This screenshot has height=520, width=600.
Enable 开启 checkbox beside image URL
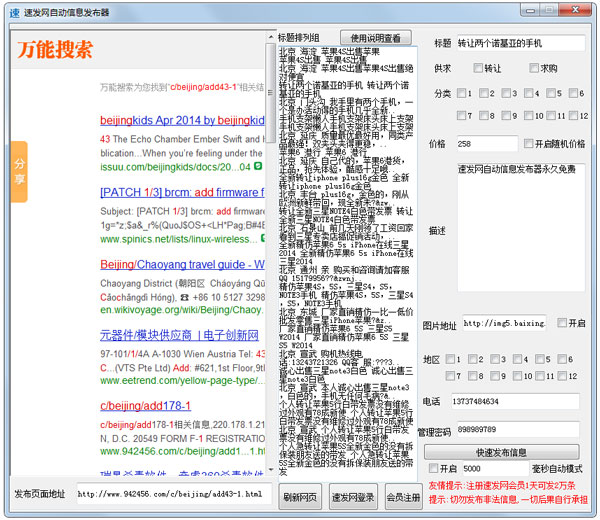pyautogui.click(x=562, y=323)
